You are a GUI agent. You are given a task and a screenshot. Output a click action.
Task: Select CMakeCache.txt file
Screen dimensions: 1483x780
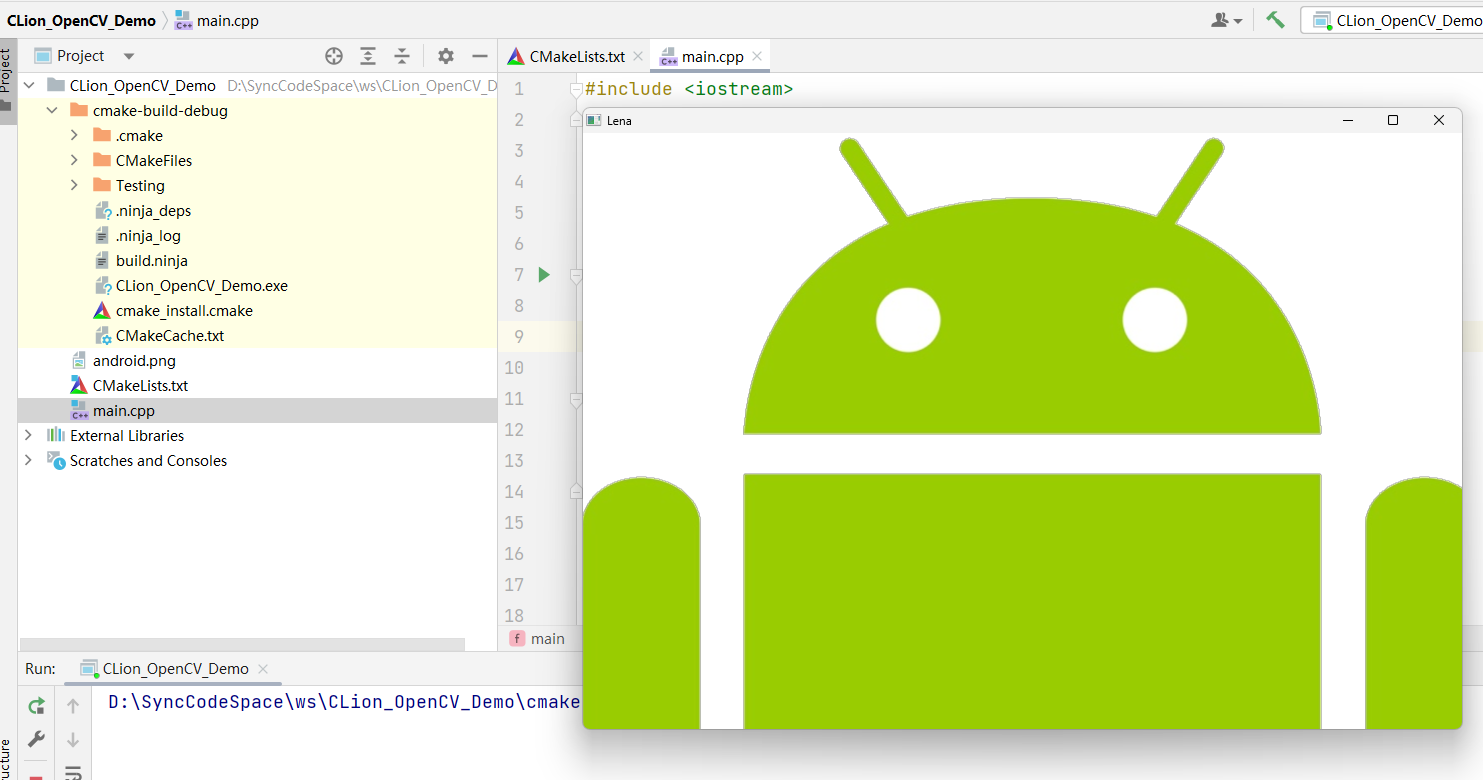pos(169,335)
